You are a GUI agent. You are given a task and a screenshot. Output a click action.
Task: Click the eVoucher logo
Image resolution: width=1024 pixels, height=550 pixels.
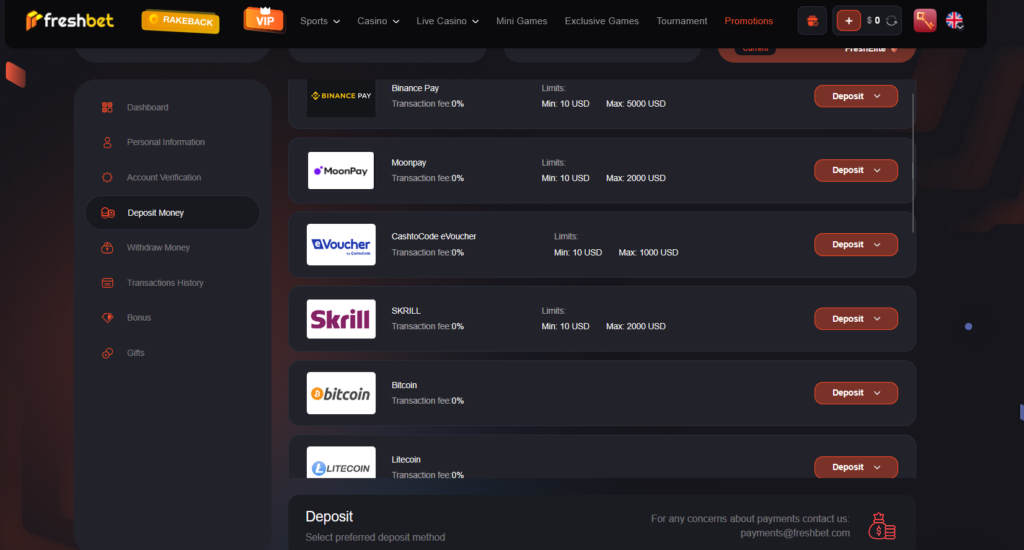pos(341,245)
